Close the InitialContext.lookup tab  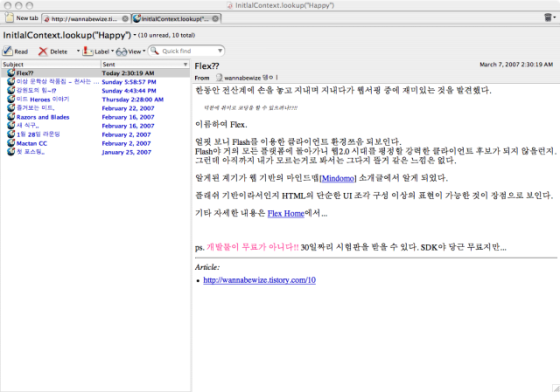(215, 19)
